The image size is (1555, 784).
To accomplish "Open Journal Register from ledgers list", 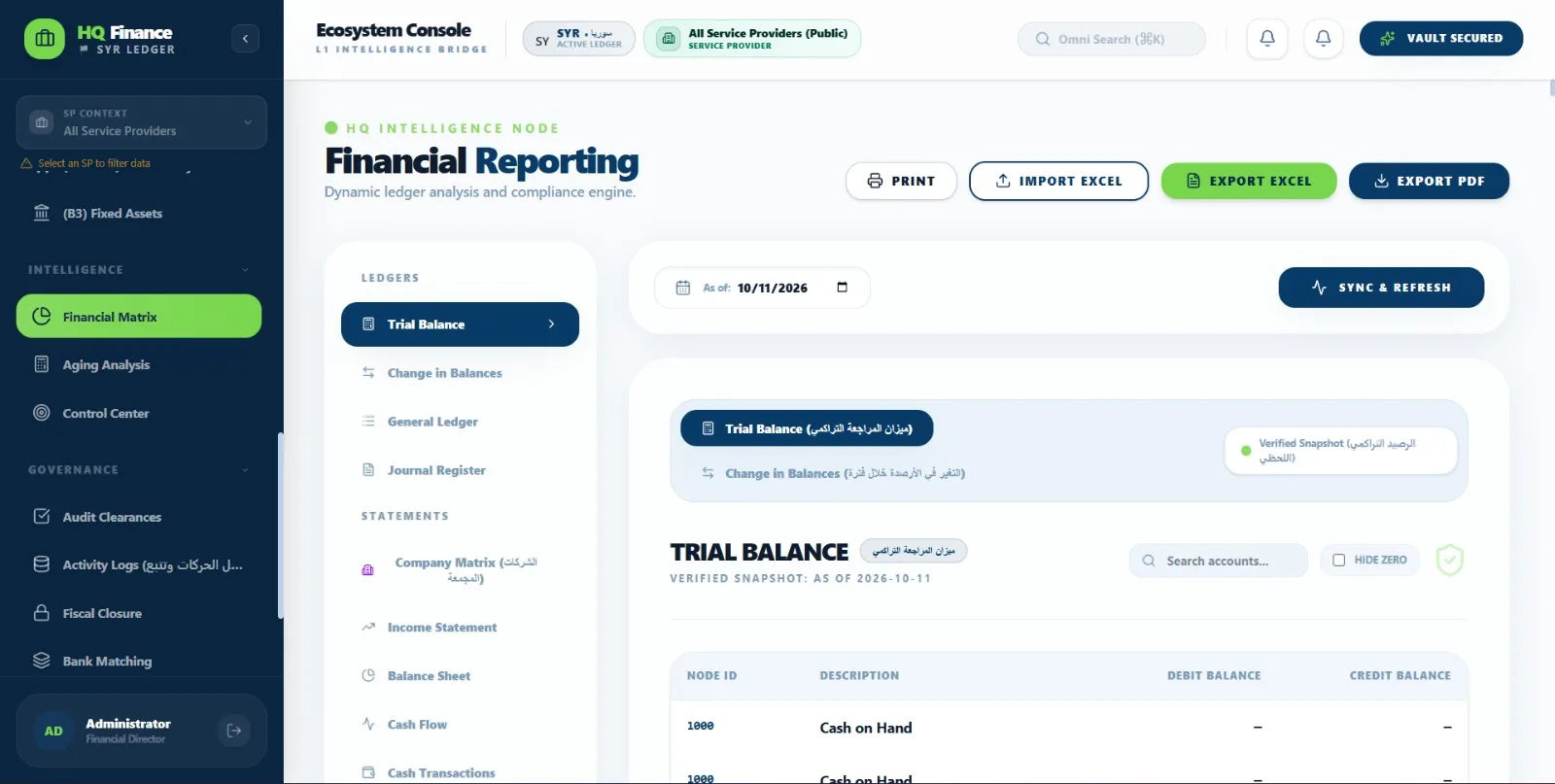I will (x=460, y=470).
